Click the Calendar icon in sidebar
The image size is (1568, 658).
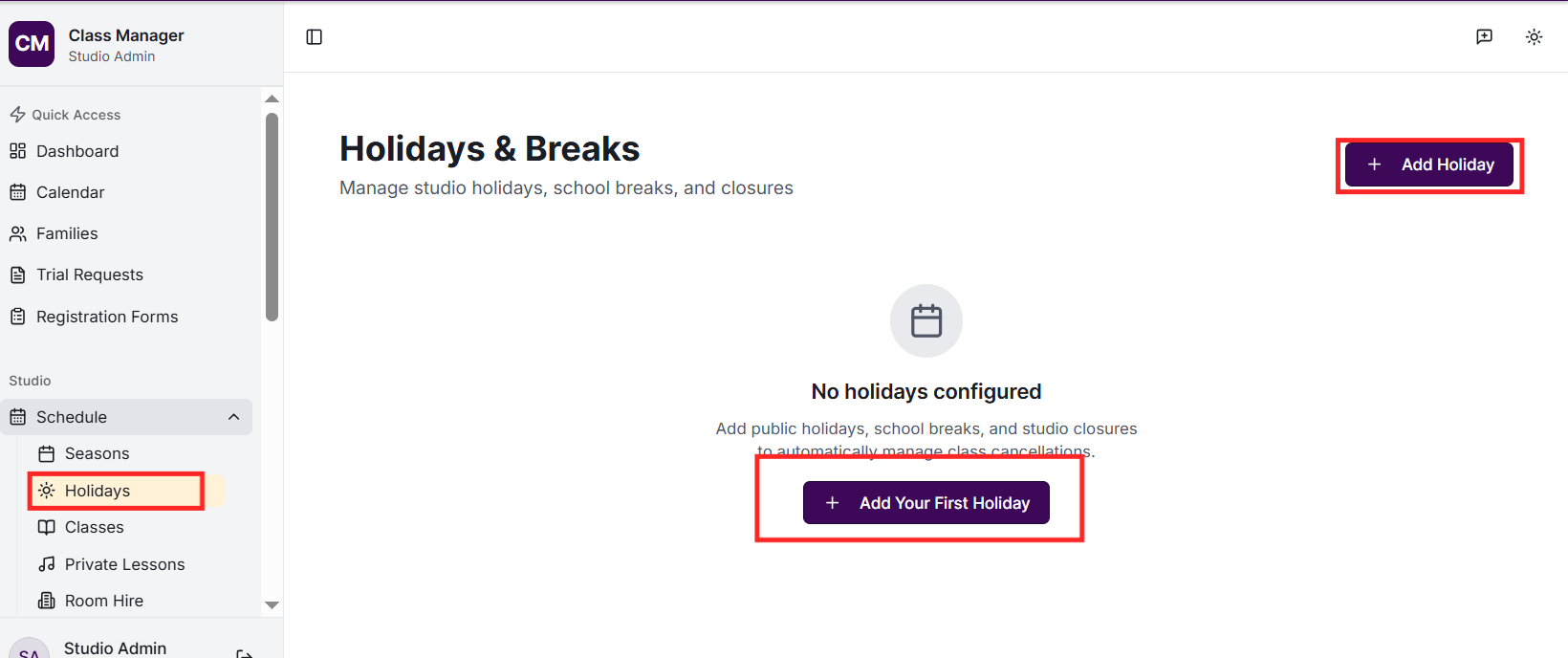pos(18,192)
